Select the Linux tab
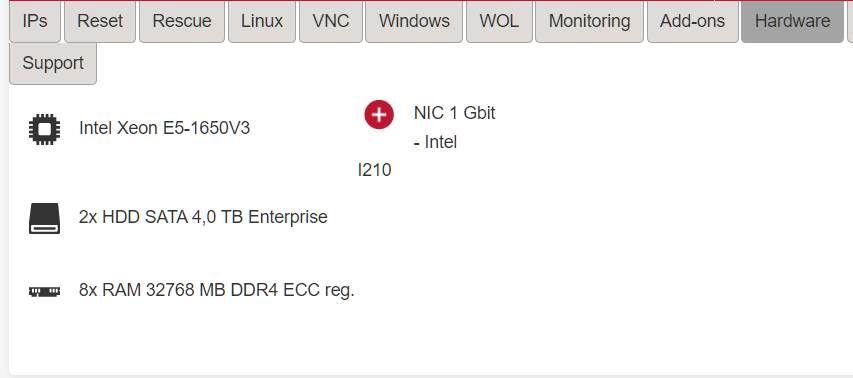 tap(262, 21)
